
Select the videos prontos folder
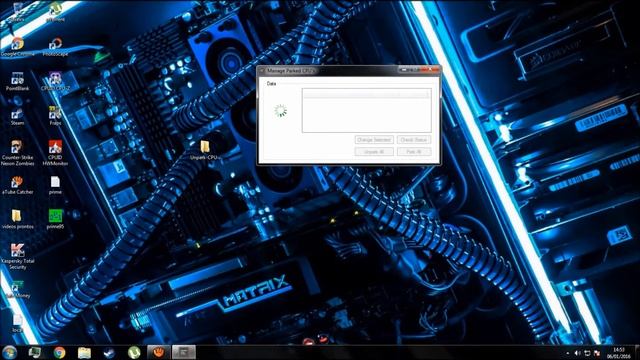(17, 219)
